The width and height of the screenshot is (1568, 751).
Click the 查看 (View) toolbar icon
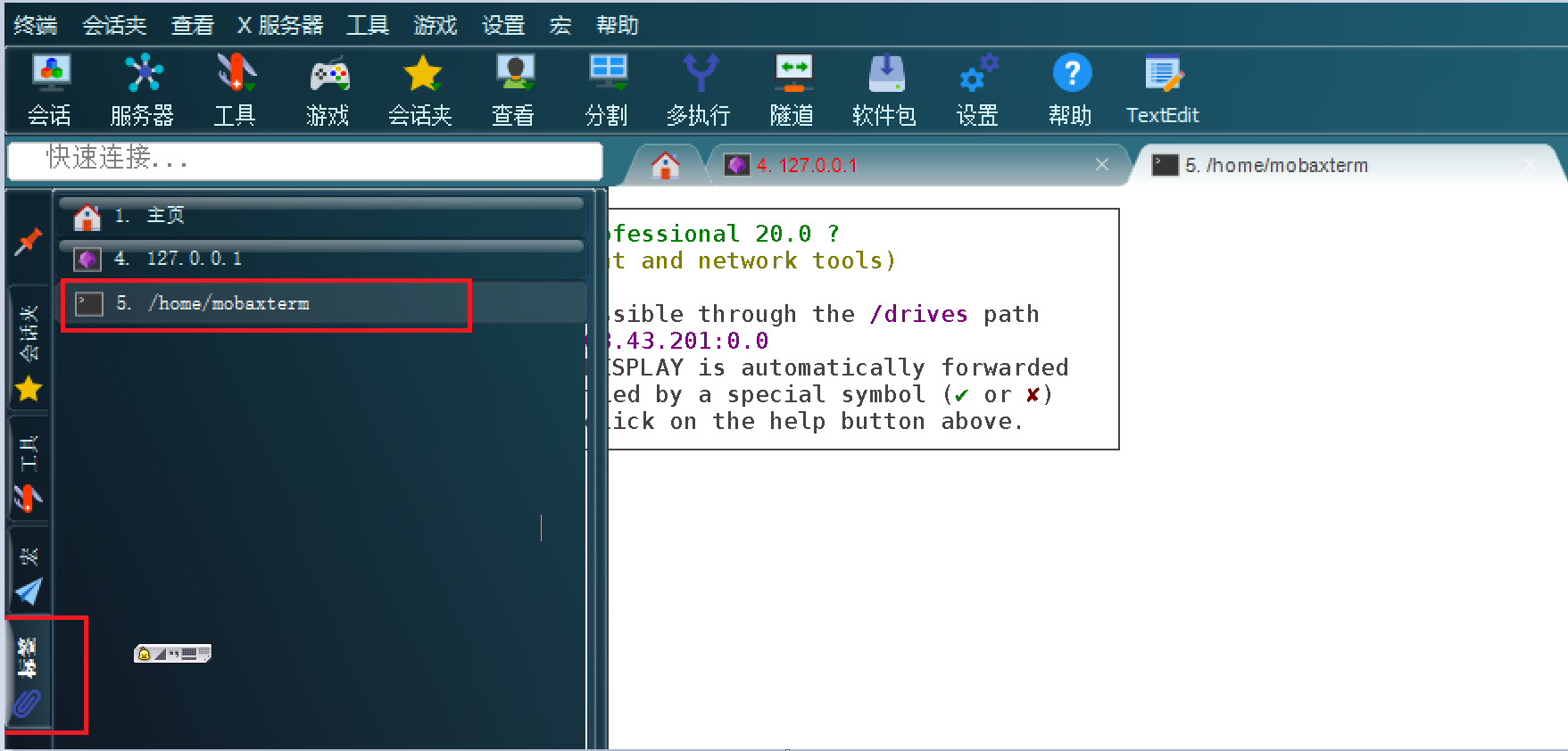[514, 90]
